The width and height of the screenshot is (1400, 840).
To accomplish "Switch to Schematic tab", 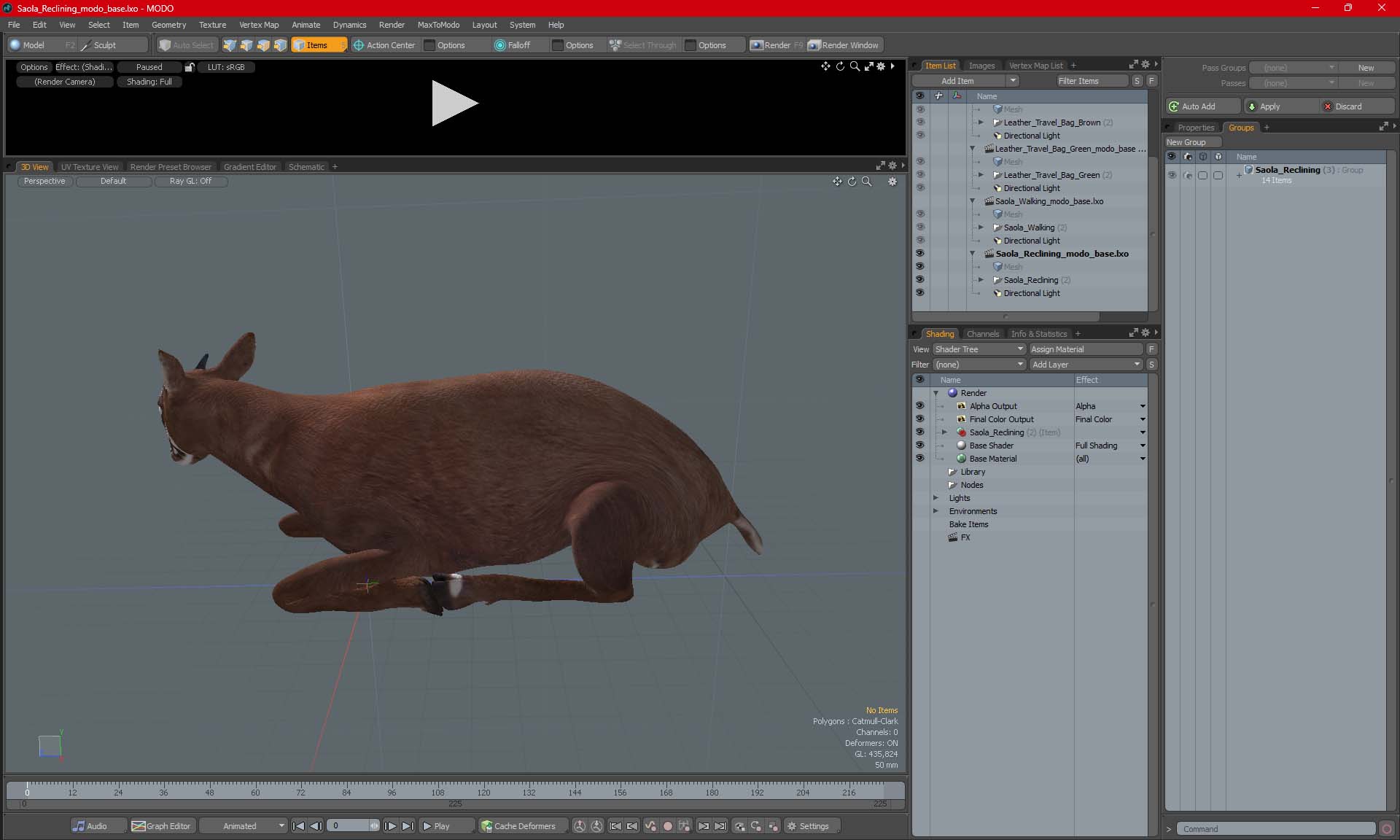I will pyautogui.click(x=306, y=167).
